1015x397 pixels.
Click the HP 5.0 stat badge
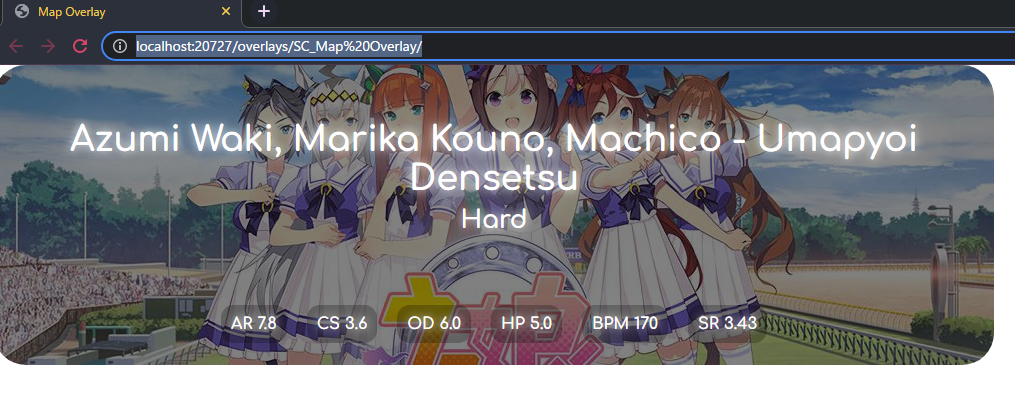(x=526, y=323)
